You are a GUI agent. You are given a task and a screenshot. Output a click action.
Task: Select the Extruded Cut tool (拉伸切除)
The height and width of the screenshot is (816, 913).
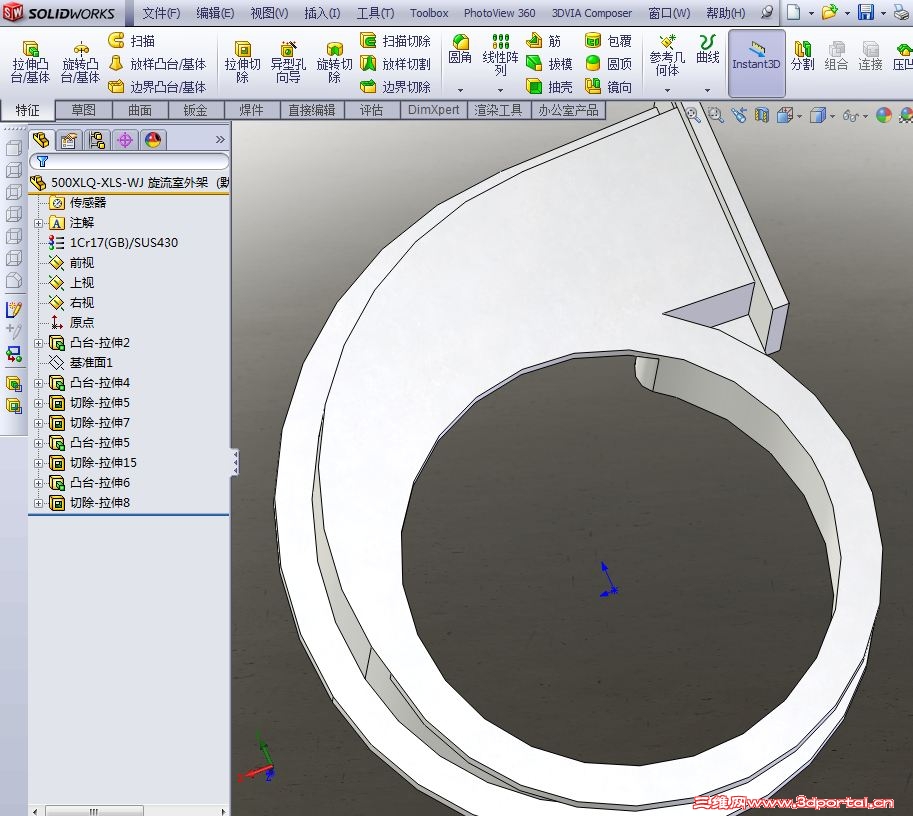coord(242,62)
